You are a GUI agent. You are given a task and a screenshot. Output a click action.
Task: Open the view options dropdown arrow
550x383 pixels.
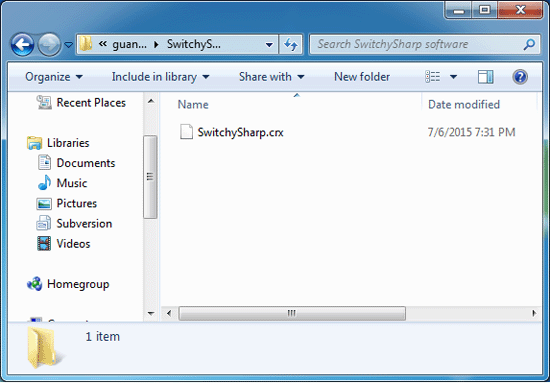[453, 77]
